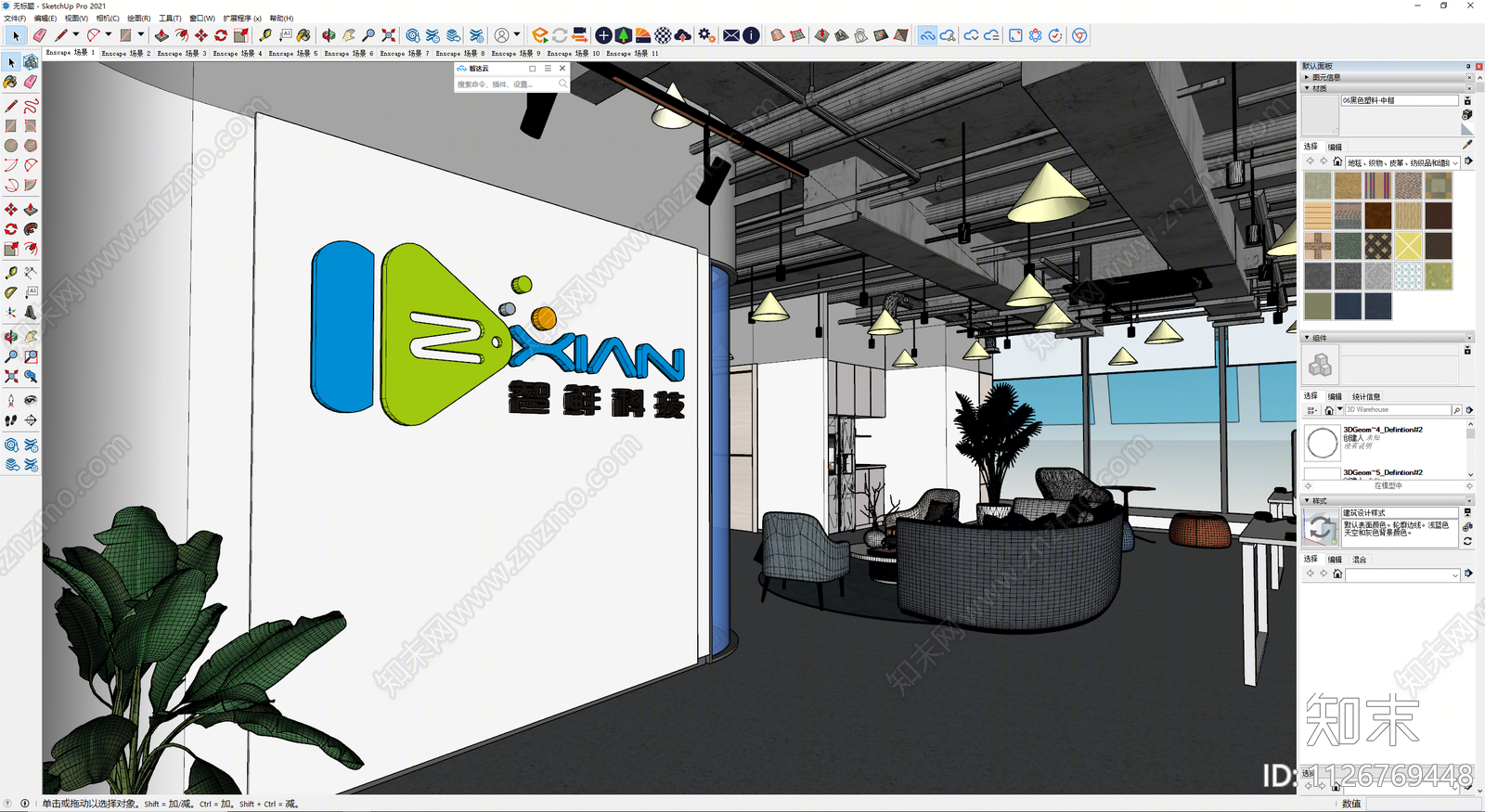Click the green tree icon in toolbar
This screenshot has height=812, width=1485.
[624, 35]
